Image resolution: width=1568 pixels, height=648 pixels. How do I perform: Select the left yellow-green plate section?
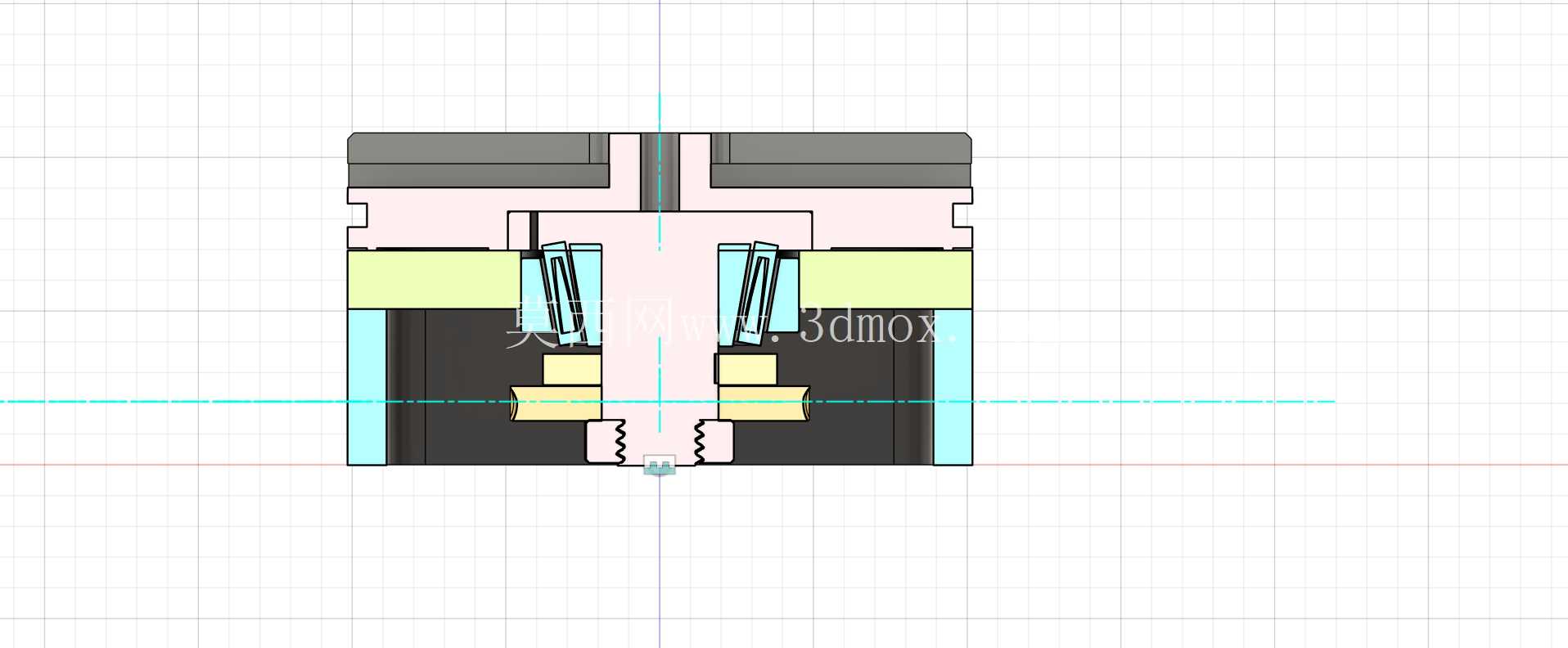pos(434,280)
